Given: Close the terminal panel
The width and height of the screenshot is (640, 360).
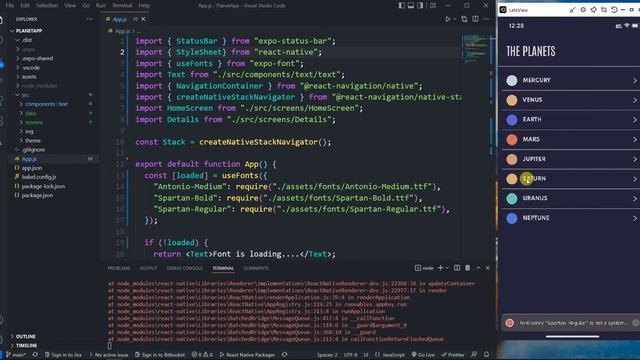Looking at the screenshot, I should click(487, 268).
